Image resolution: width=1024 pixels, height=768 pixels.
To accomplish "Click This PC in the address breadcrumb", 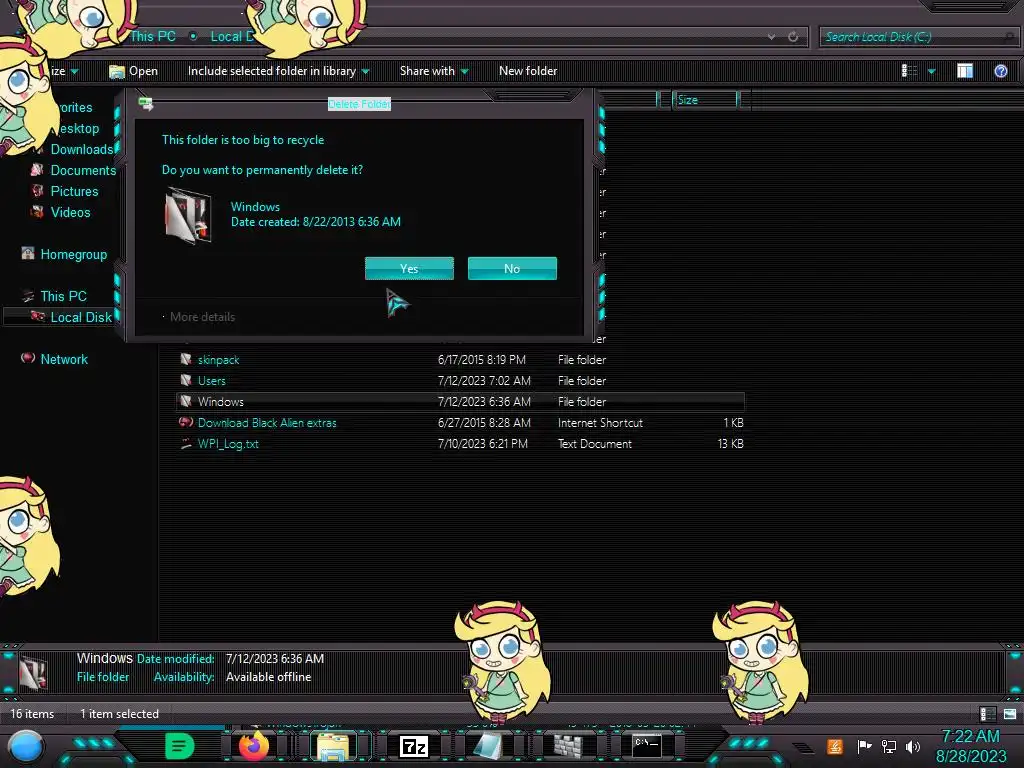I will click(x=153, y=37).
